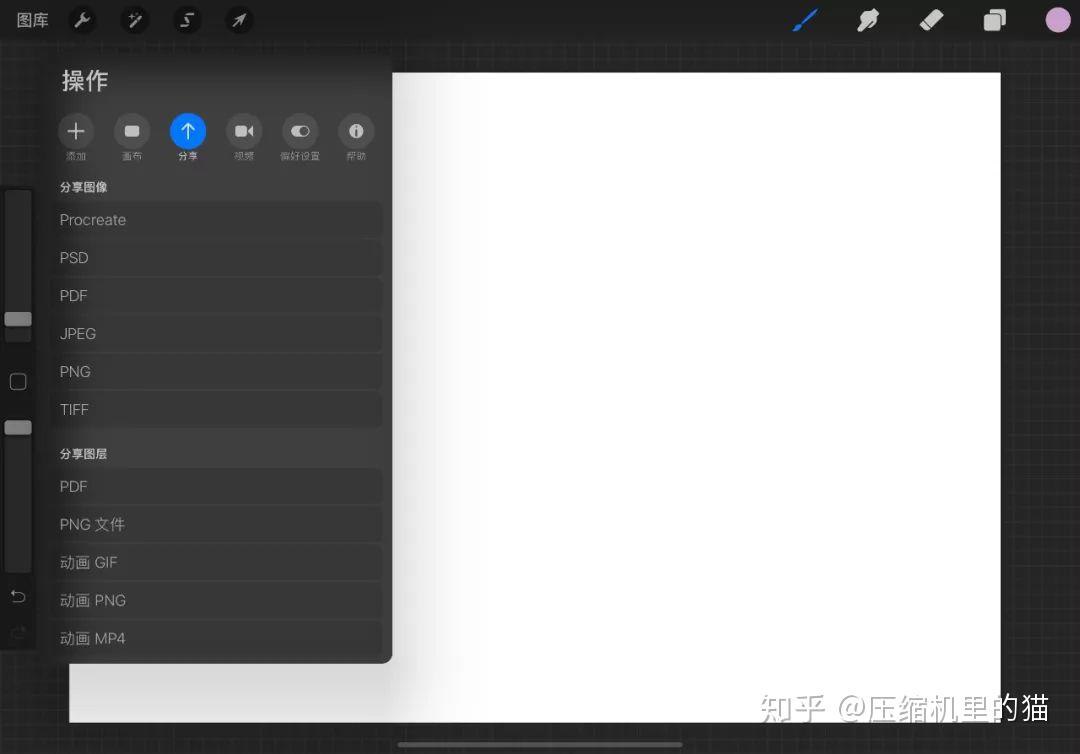Tap the undo arrow
This screenshot has height=754, width=1080.
pyautogui.click(x=17, y=596)
